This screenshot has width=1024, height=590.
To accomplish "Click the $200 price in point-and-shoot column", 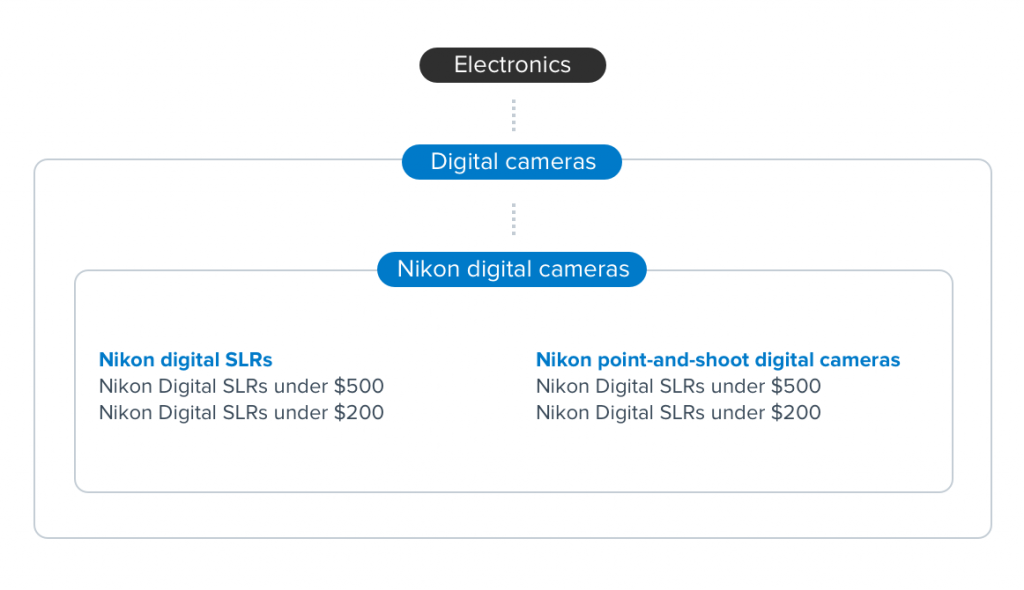I will (795, 412).
